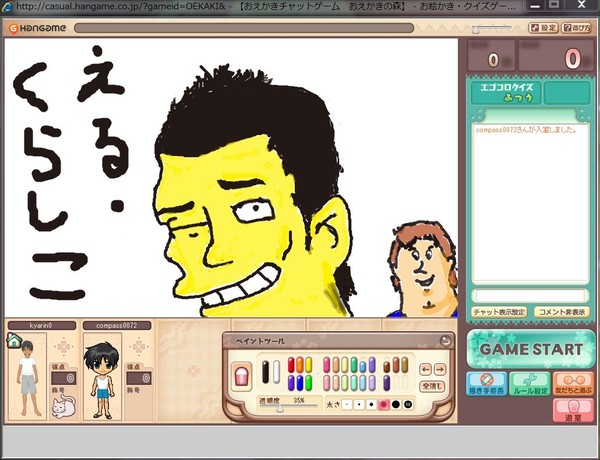Choose the red paint capsule

pos(291,365)
